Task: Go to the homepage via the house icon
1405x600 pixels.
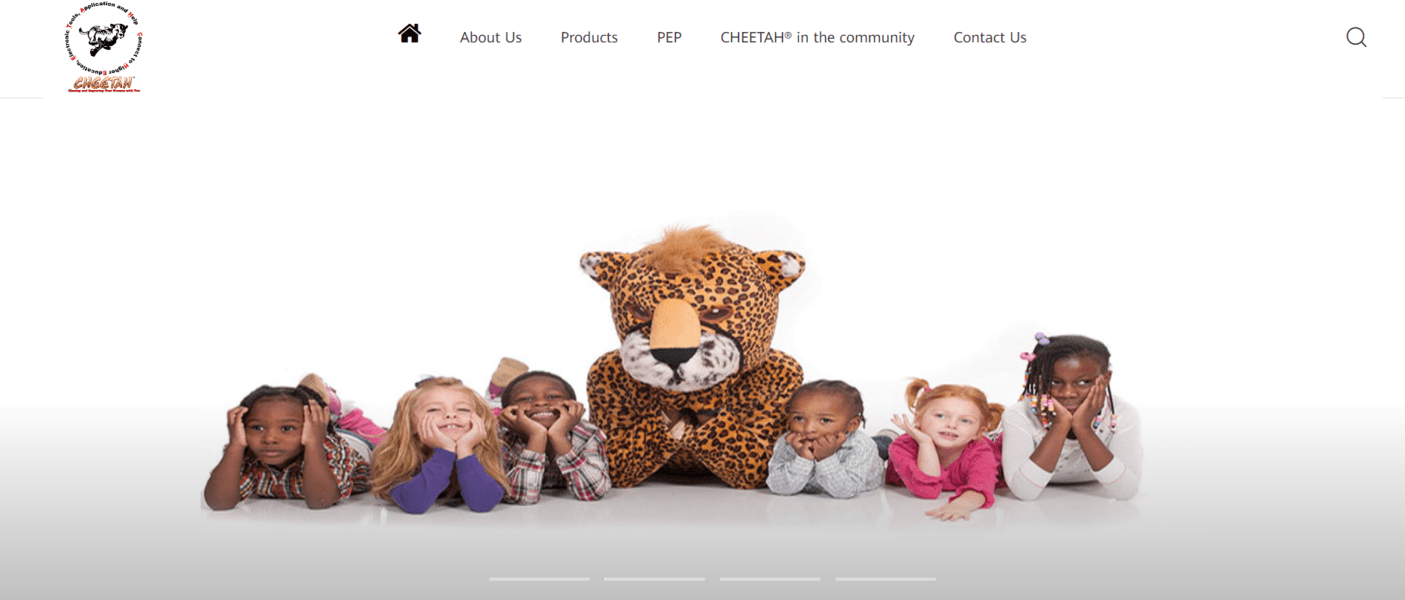Action: pos(409,34)
